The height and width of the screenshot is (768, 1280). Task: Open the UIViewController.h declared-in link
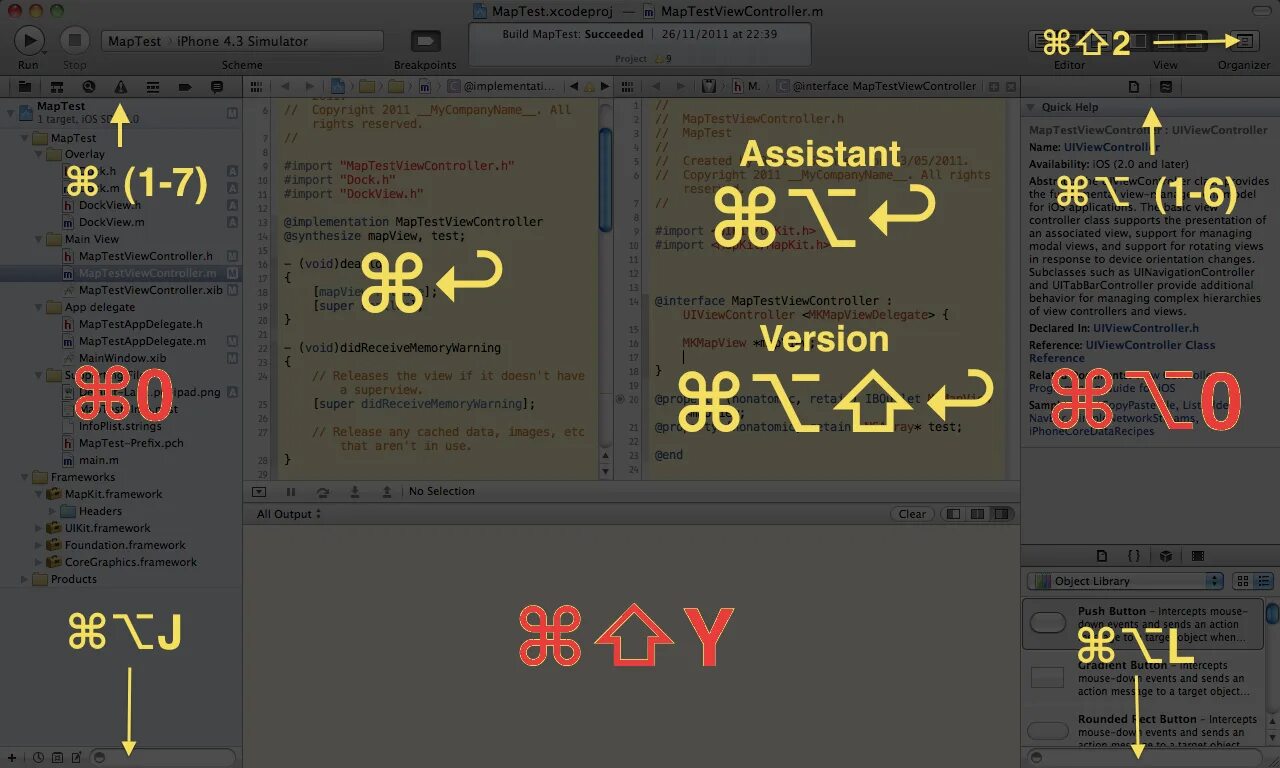coord(1146,328)
